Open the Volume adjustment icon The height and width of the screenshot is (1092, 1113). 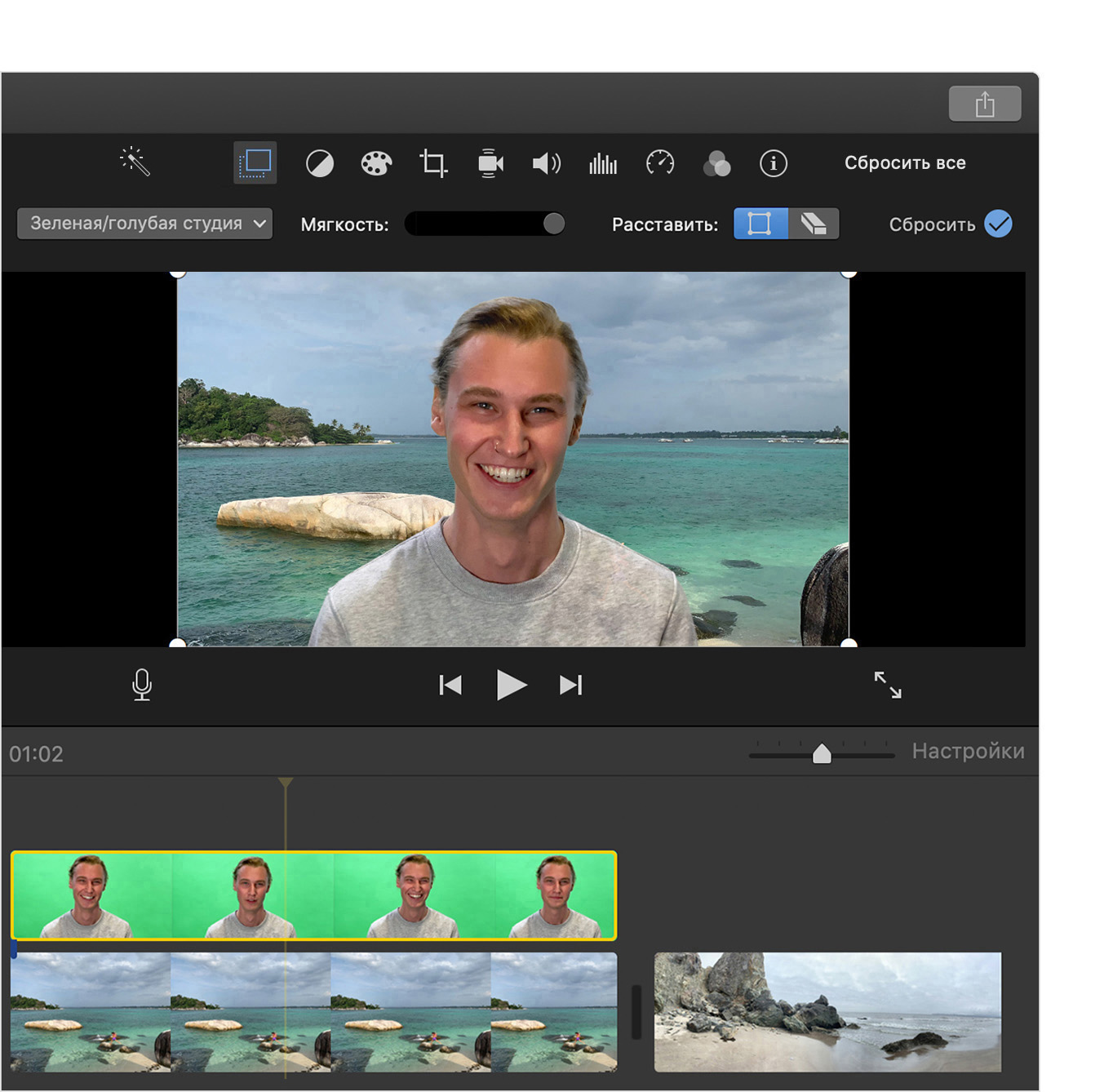point(546,164)
